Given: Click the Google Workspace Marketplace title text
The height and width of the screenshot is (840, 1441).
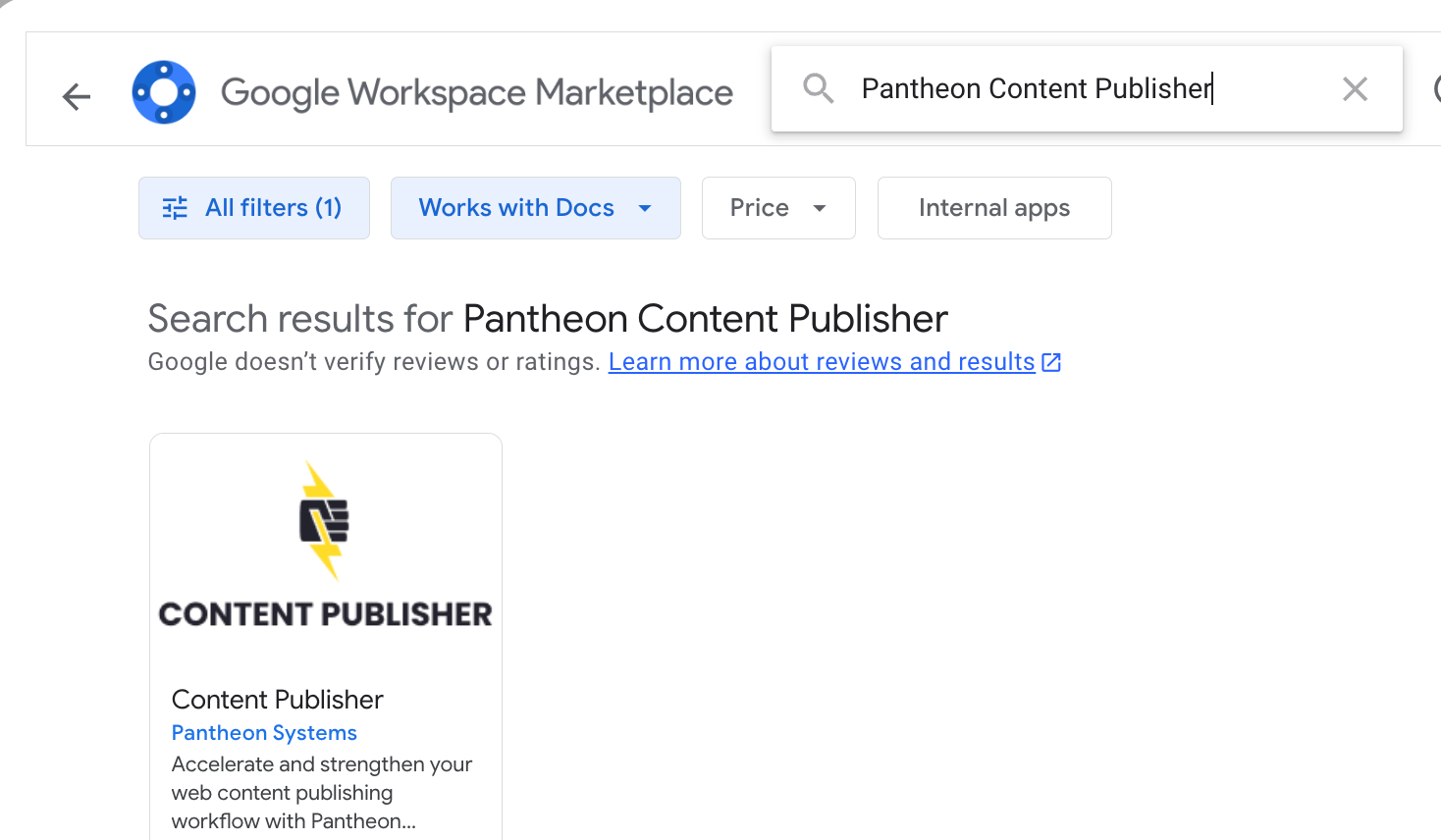Looking at the screenshot, I should 476,93.
